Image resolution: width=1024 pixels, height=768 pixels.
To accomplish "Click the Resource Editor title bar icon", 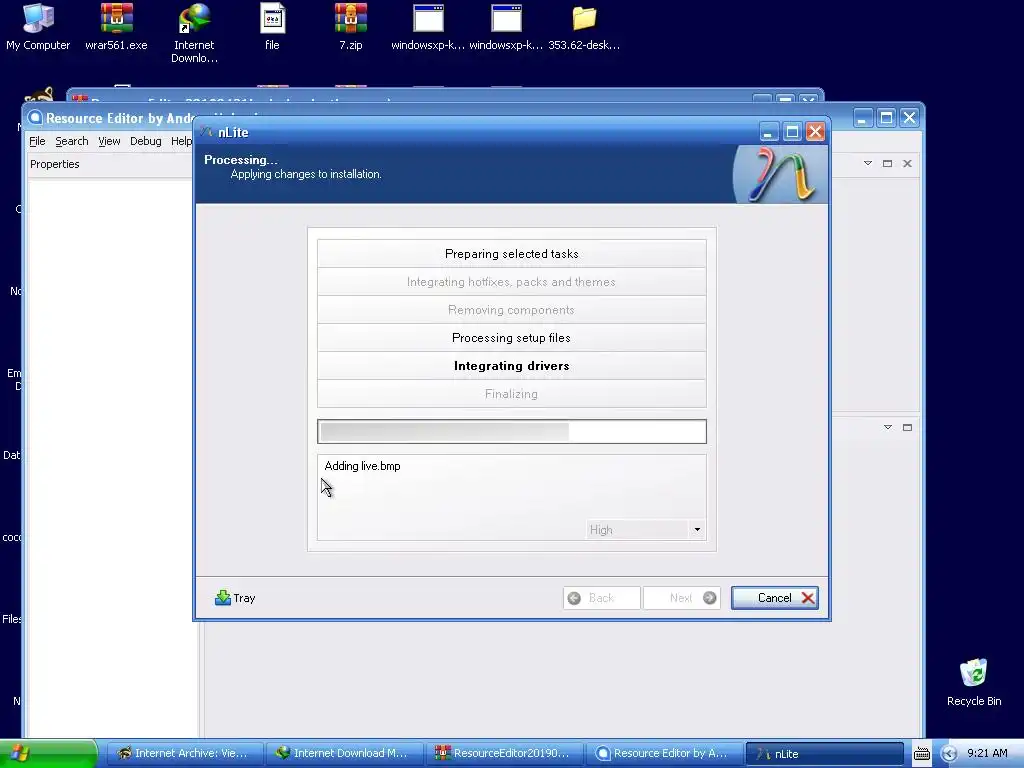I will [35, 118].
